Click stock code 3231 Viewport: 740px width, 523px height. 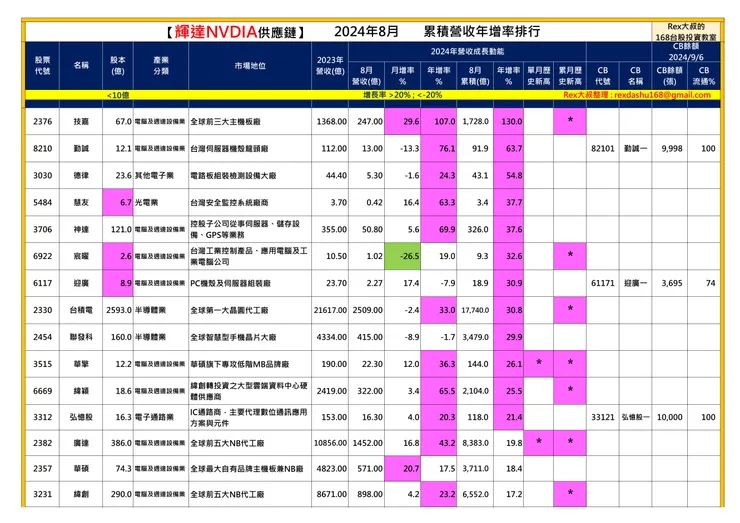click(42, 494)
